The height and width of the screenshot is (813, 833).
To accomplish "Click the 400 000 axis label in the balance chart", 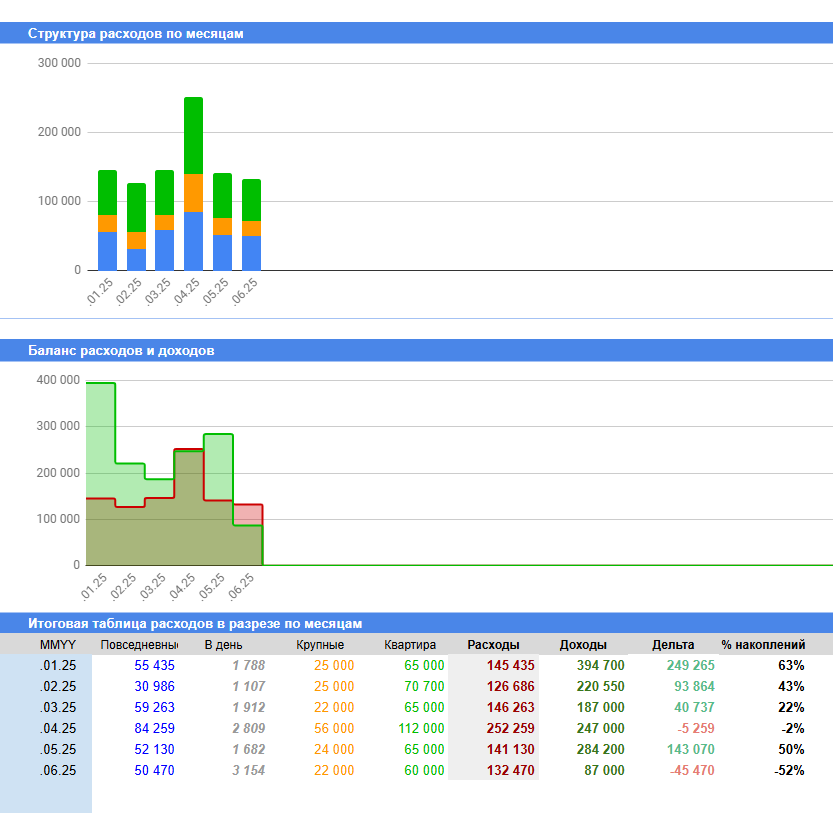I will pyautogui.click(x=58, y=380).
